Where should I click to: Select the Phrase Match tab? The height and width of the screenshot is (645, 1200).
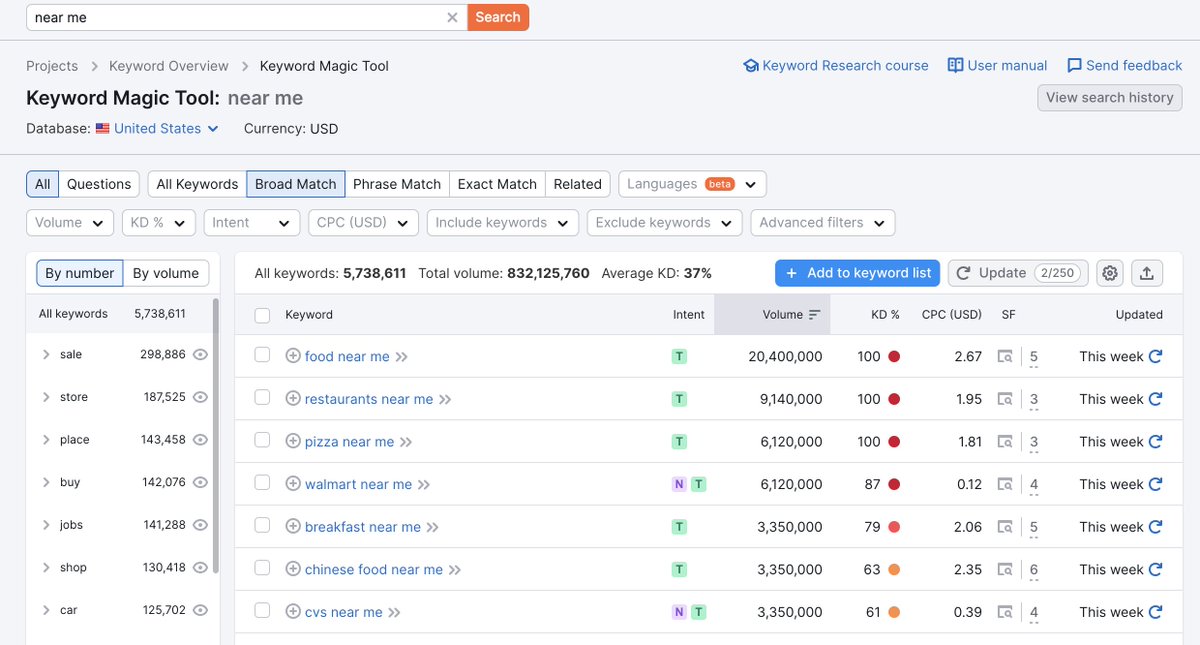(397, 184)
